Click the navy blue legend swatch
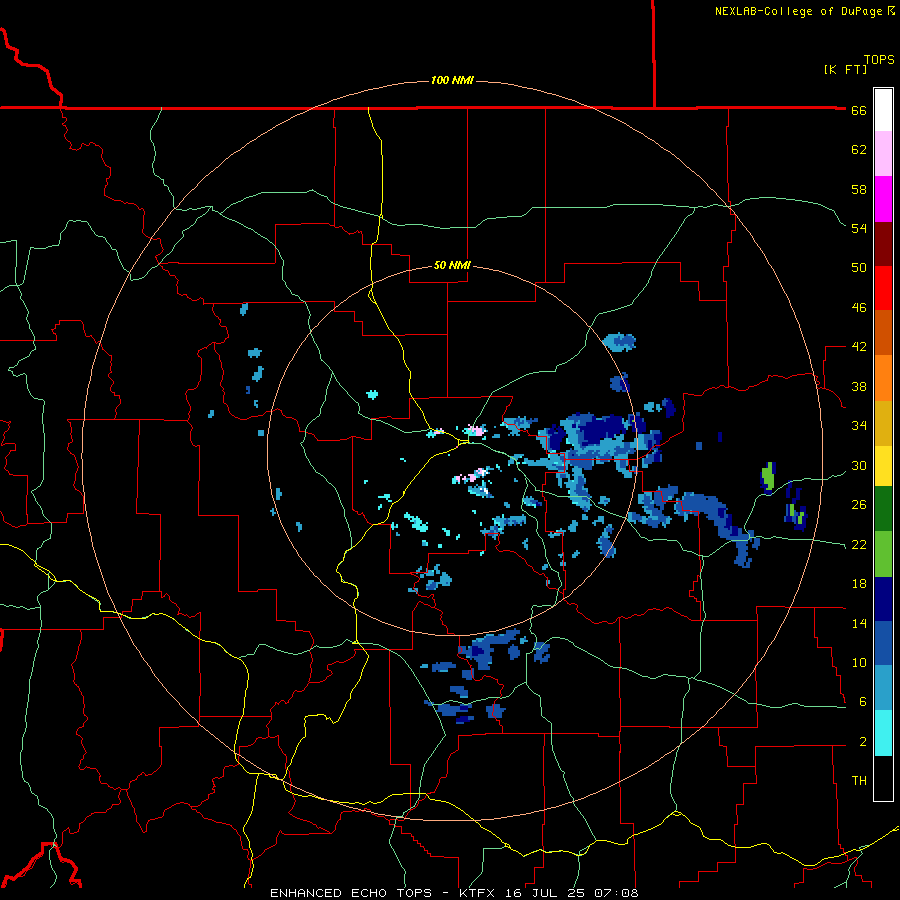 [x=883, y=599]
